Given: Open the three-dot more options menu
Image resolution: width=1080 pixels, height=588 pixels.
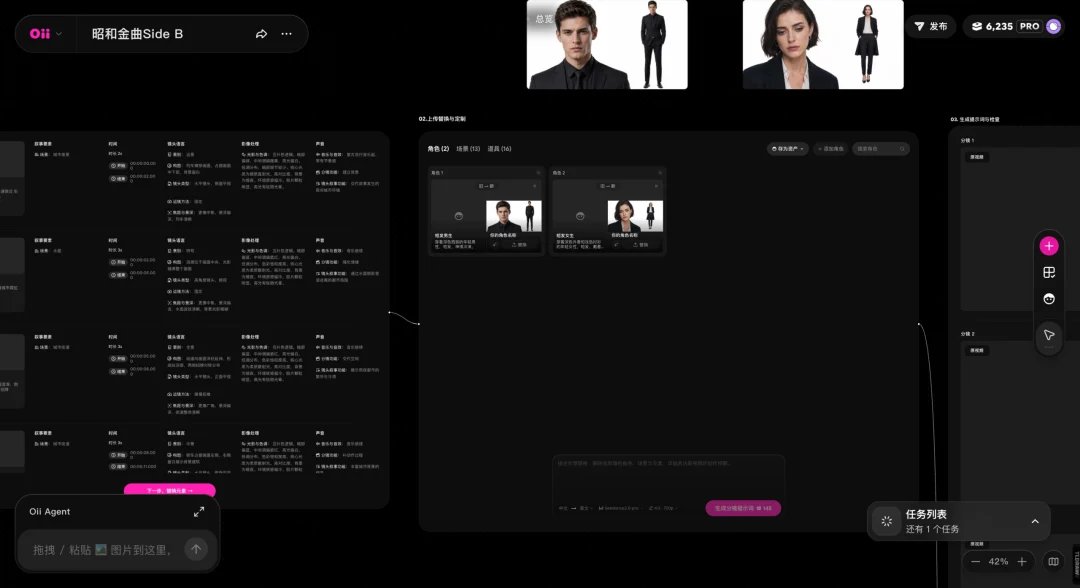Looking at the screenshot, I should [x=287, y=34].
